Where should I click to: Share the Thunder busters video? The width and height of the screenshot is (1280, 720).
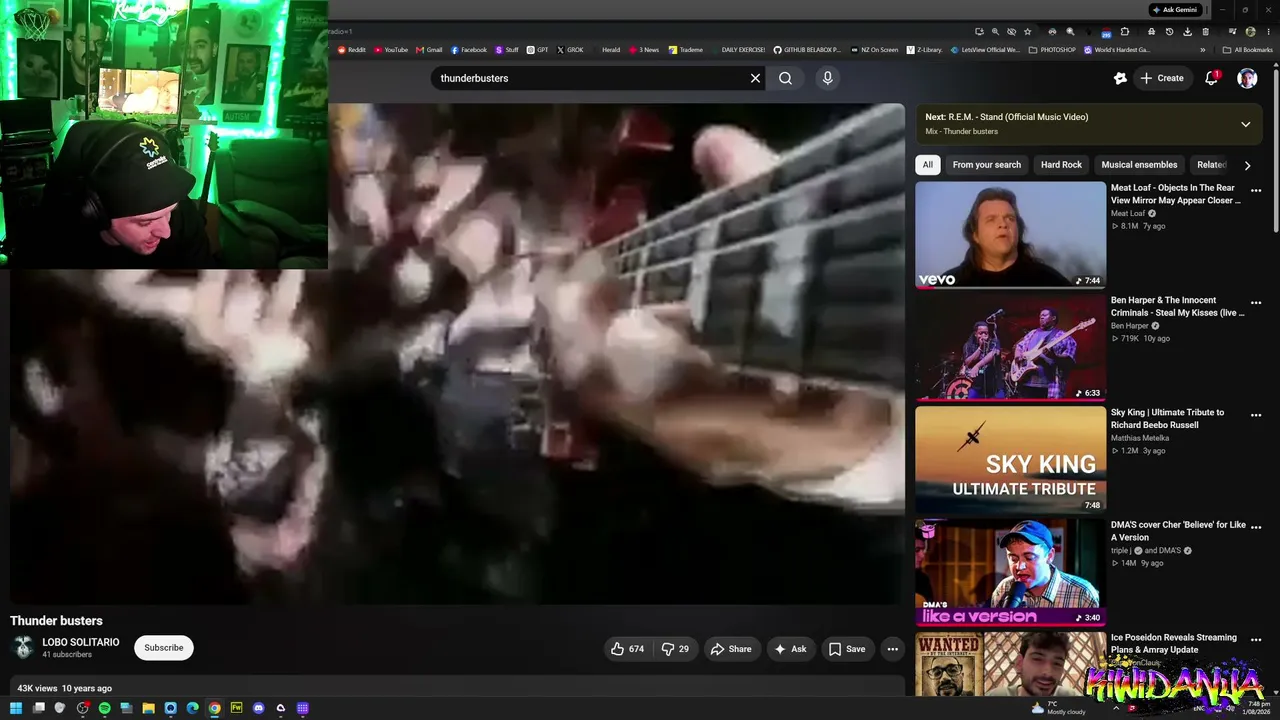point(731,649)
